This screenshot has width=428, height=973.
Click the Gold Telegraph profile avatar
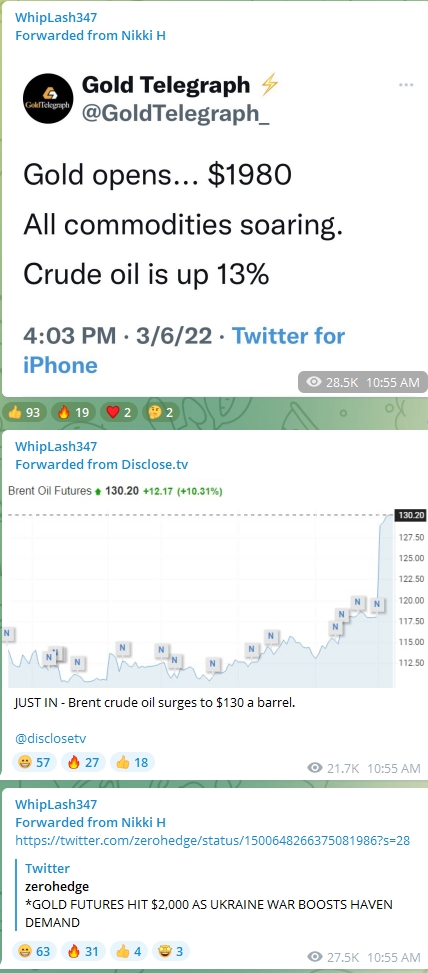tap(48, 98)
